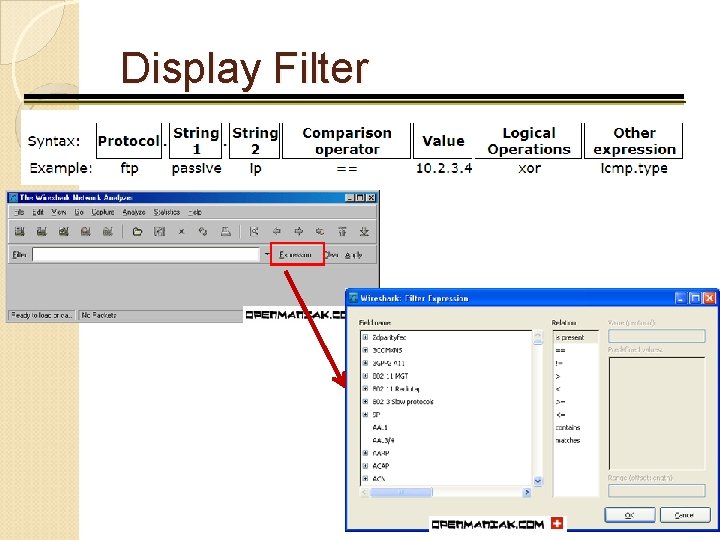This screenshot has width=720, height=540.
Task: Select the 'is present' relation
Action: tap(576, 337)
